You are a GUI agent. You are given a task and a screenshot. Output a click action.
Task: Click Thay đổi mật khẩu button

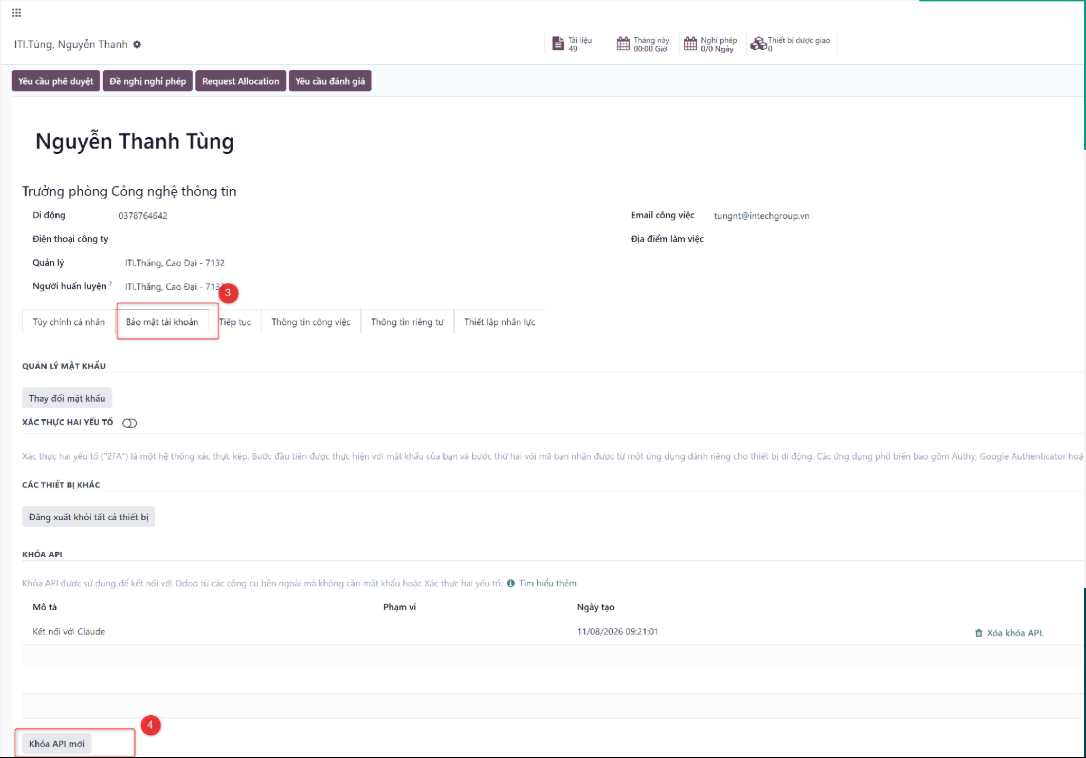[x=66, y=398]
